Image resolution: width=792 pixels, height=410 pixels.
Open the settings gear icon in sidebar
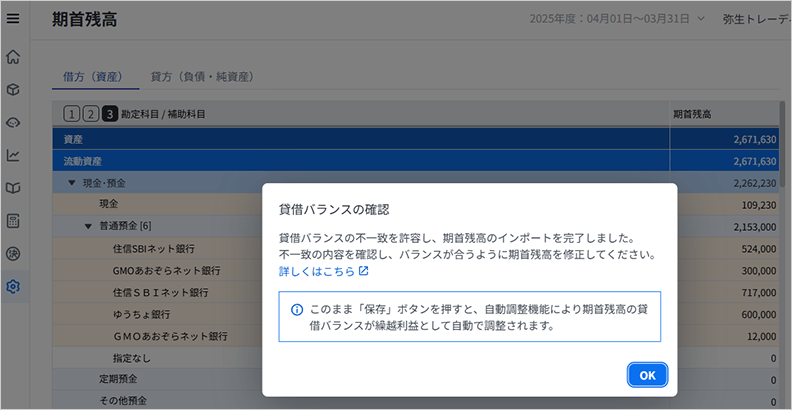pyautogui.click(x=13, y=287)
